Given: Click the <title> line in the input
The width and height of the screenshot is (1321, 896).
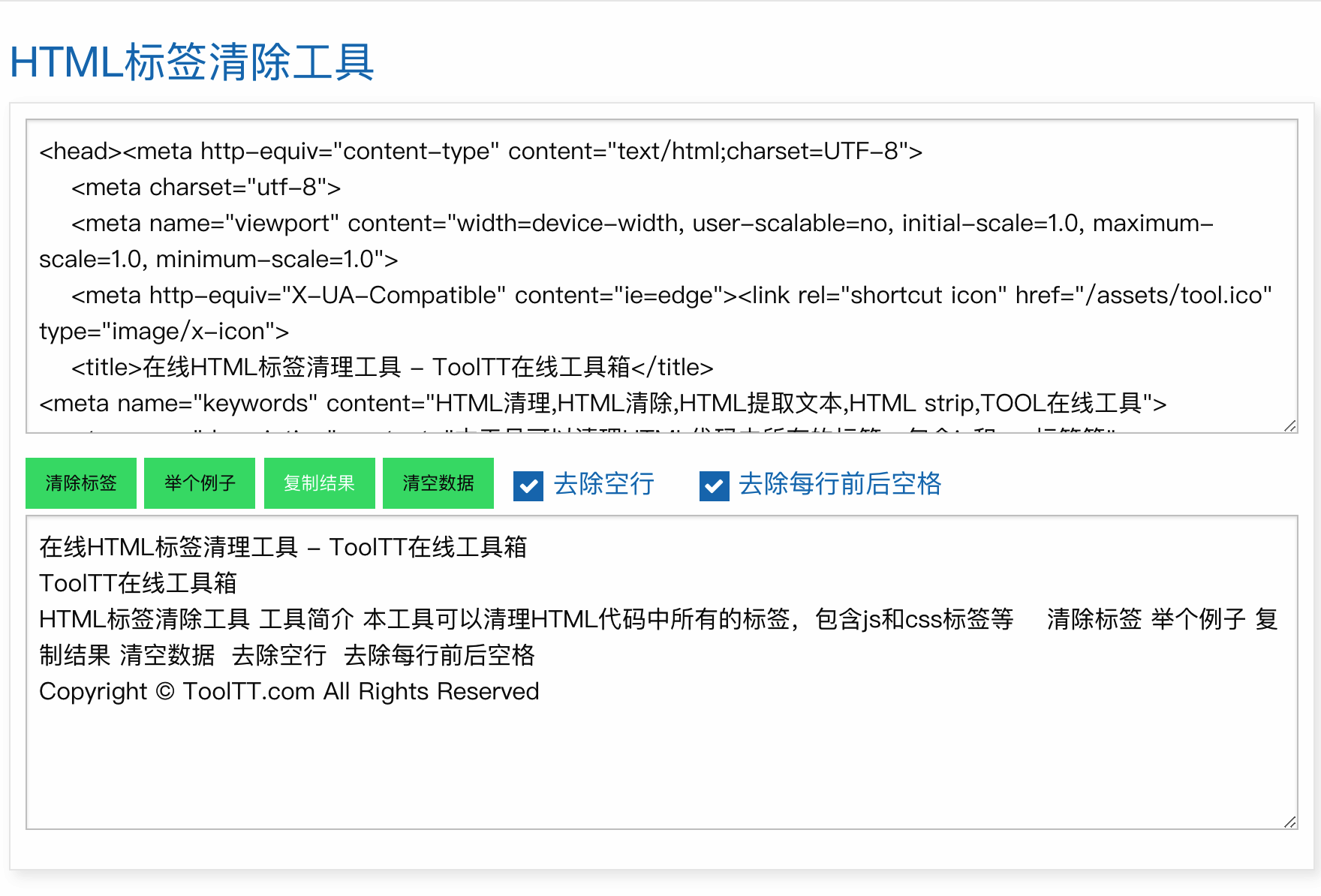Looking at the screenshot, I should pyautogui.click(x=393, y=367).
